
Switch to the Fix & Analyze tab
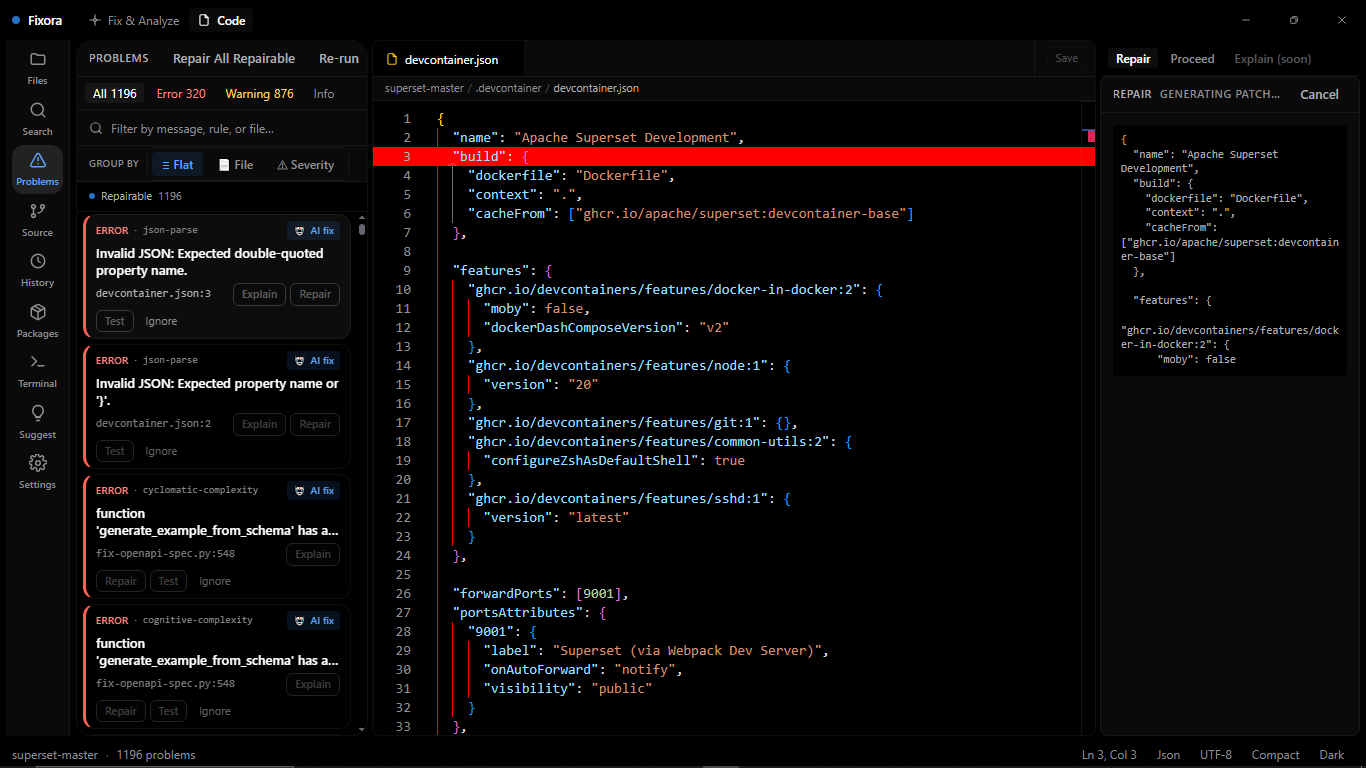click(x=134, y=20)
